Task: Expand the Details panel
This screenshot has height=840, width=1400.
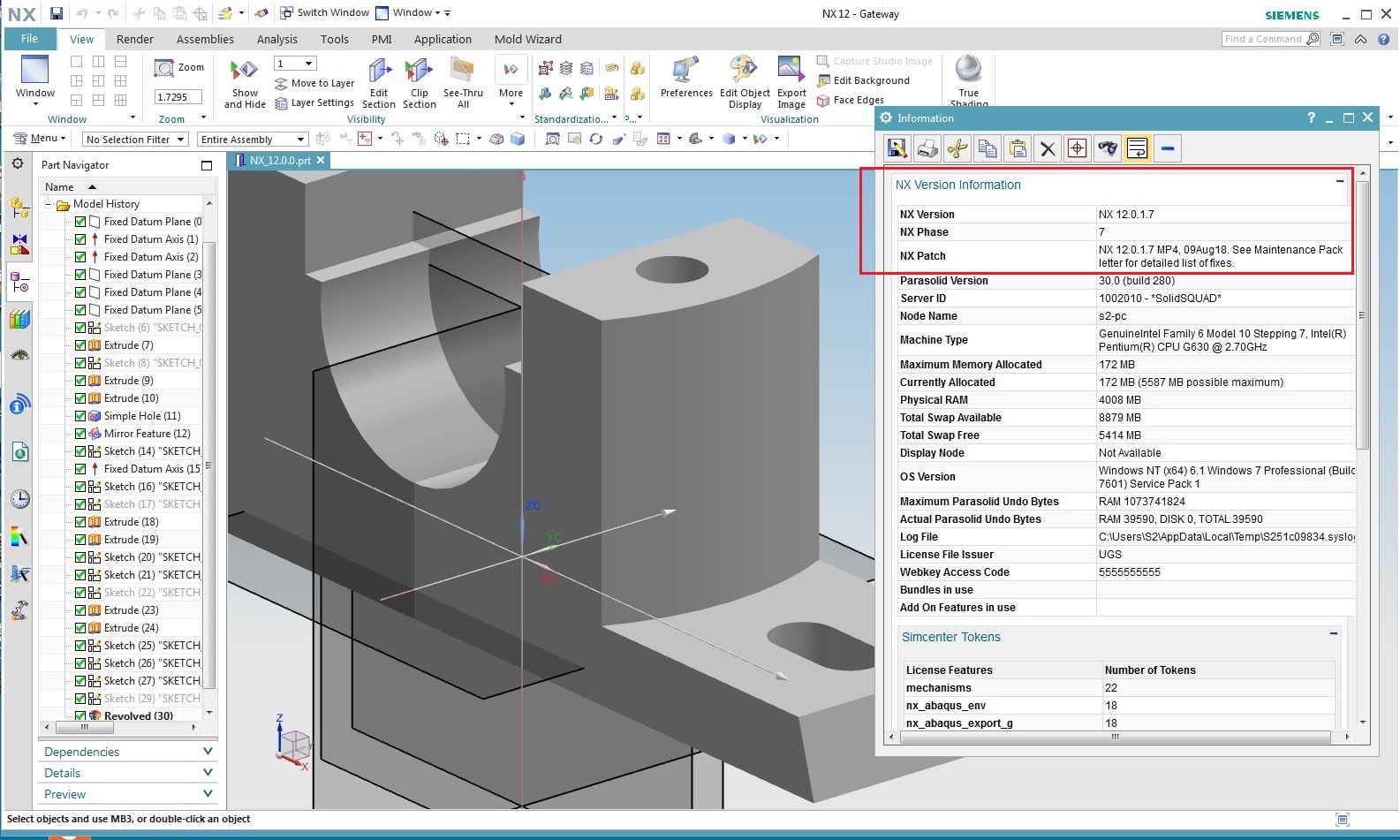Action: (128, 773)
